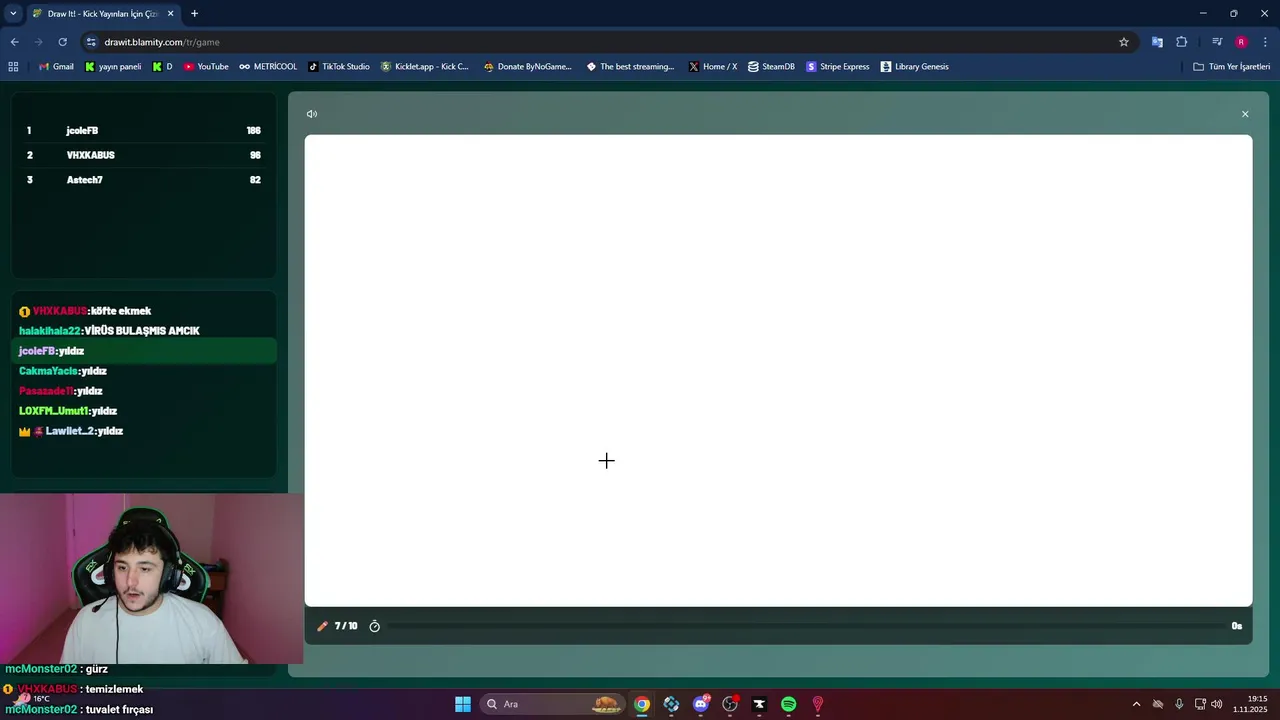Click the pencil icon beside 7 / 10
Screen dimensions: 1280x720
(322, 626)
